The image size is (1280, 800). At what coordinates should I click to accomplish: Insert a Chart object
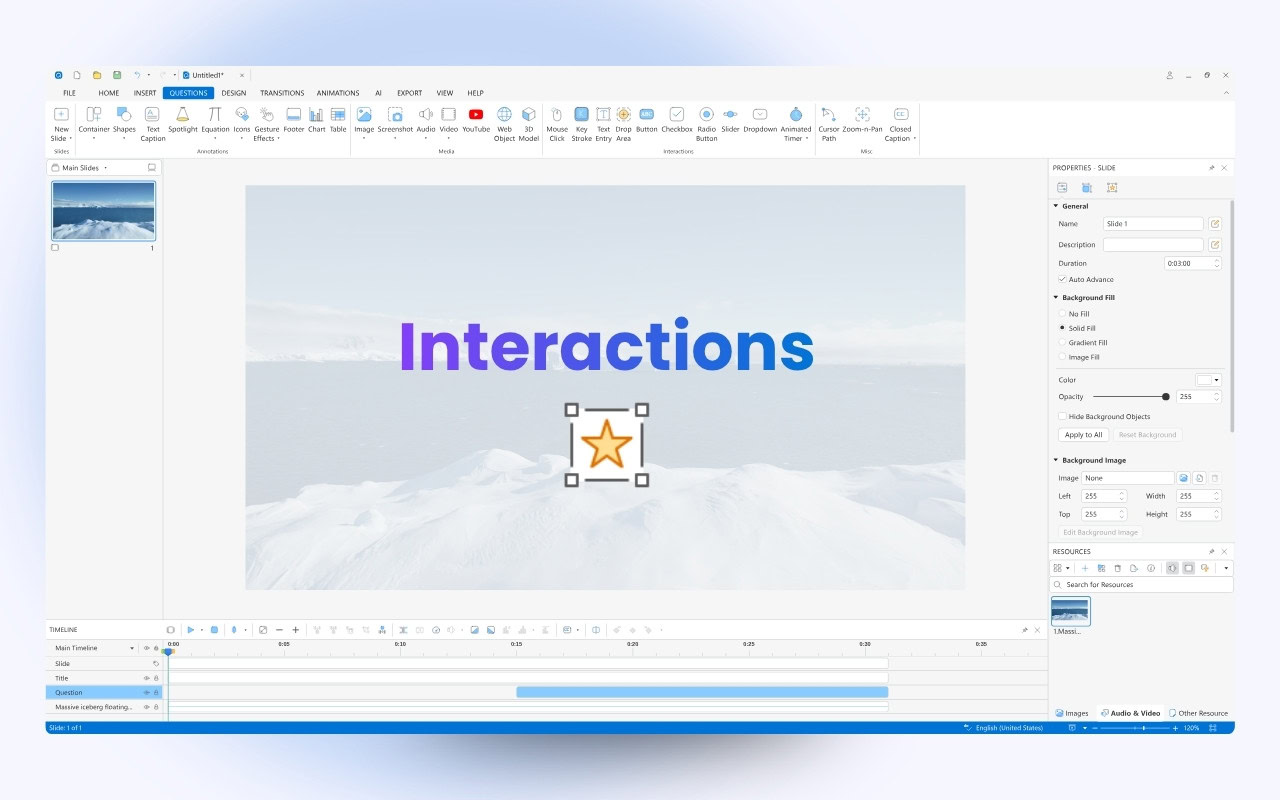click(x=317, y=120)
